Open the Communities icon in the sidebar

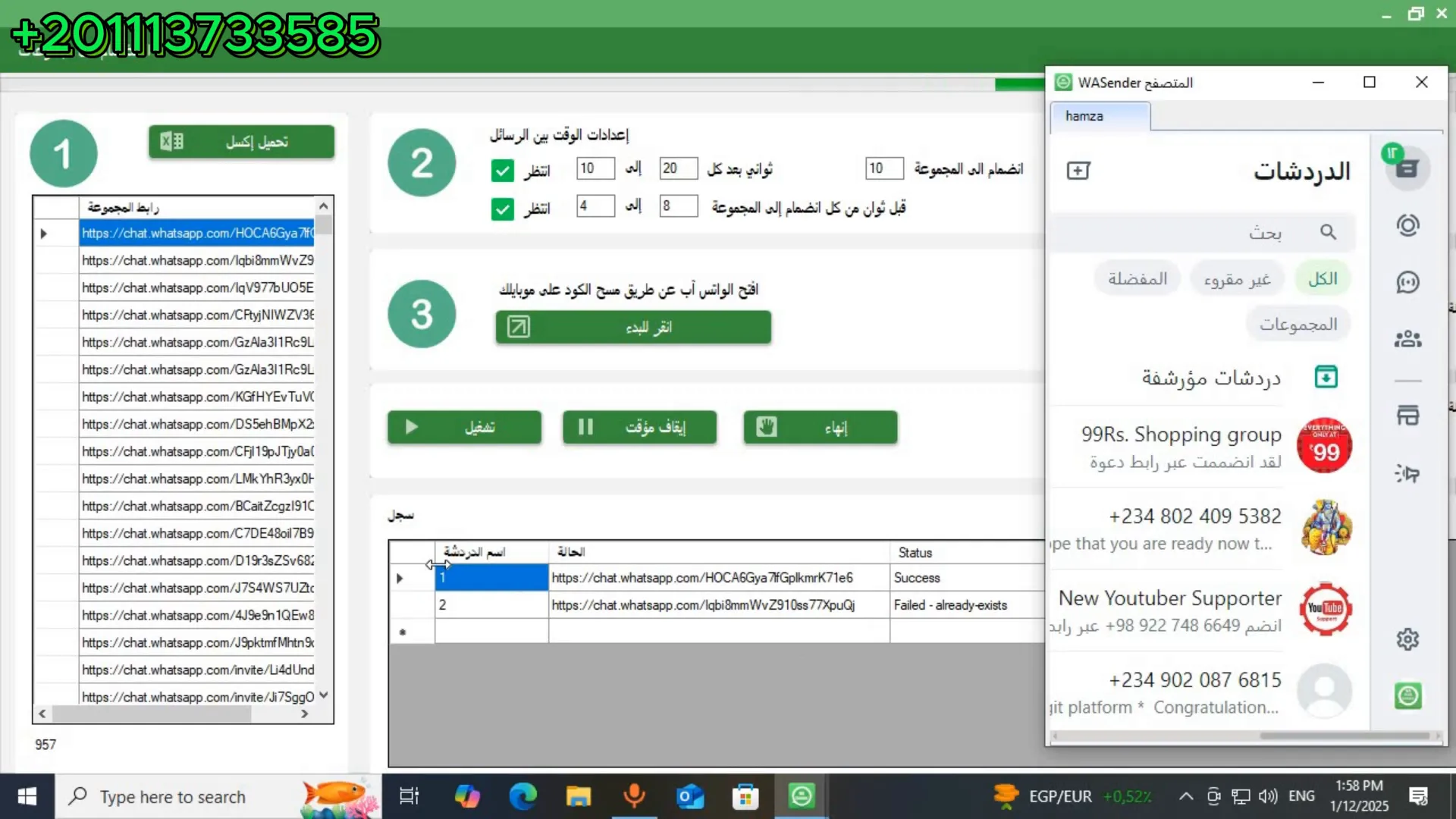coord(1407,339)
